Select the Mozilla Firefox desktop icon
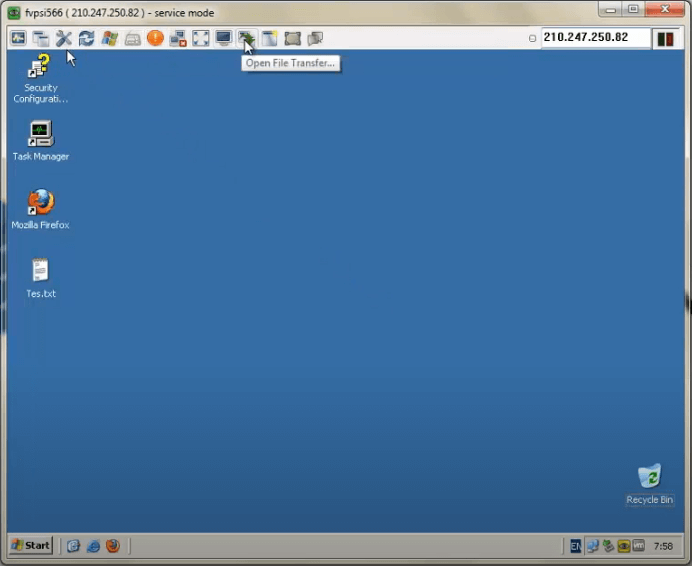Image resolution: width=692 pixels, height=566 pixels. point(41,210)
